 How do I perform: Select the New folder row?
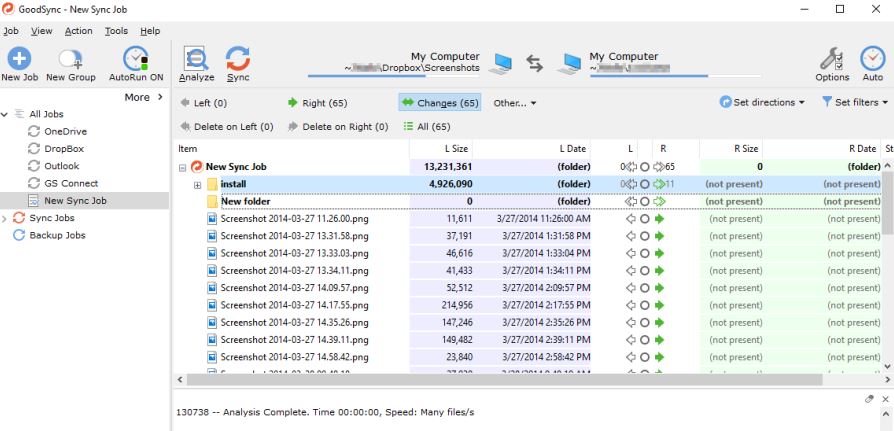tap(245, 202)
